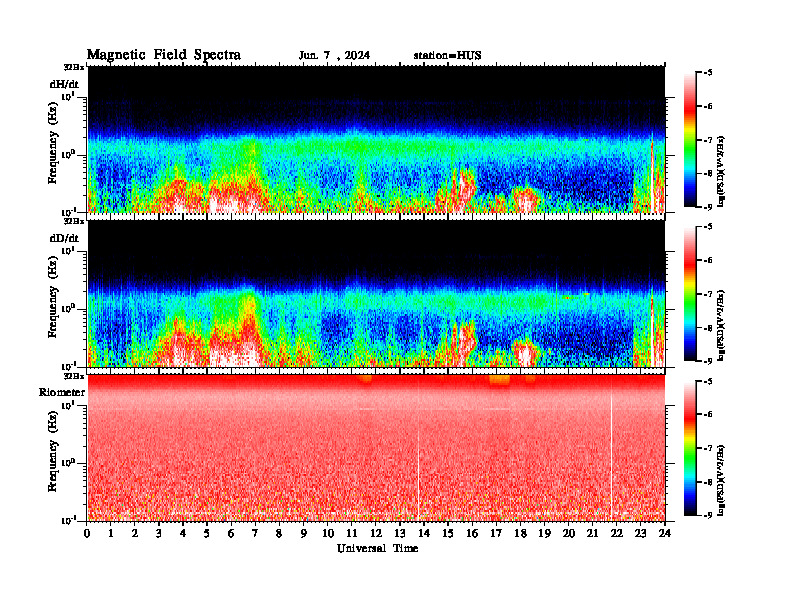Viewport: 792px width, 612px height.
Task: Click inside the dD/dt spectrogram plot
Action: (x=376, y=293)
